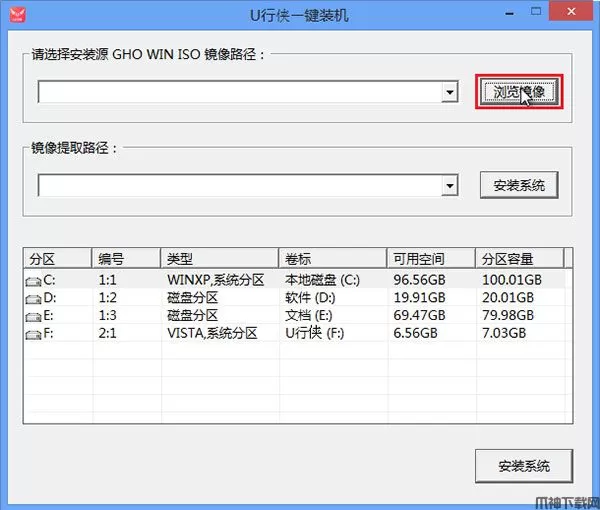Sort by the 卷标 column header
Image resolution: width=600 pixels, height=510 pixels.
point(333,259)
